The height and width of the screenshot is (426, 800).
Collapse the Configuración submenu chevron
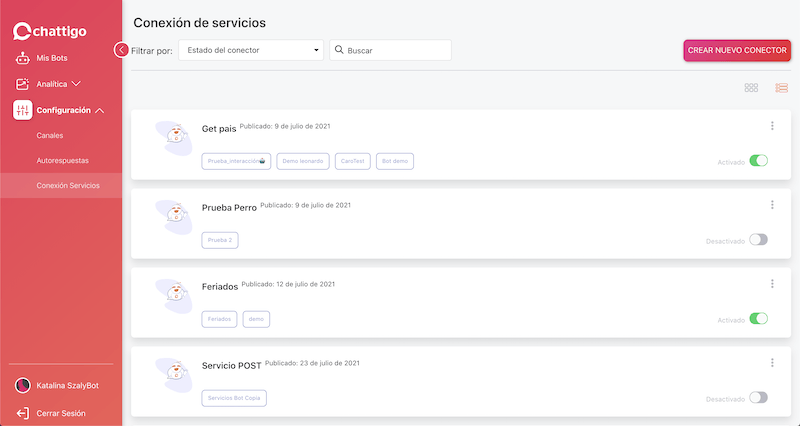[99, 110]
